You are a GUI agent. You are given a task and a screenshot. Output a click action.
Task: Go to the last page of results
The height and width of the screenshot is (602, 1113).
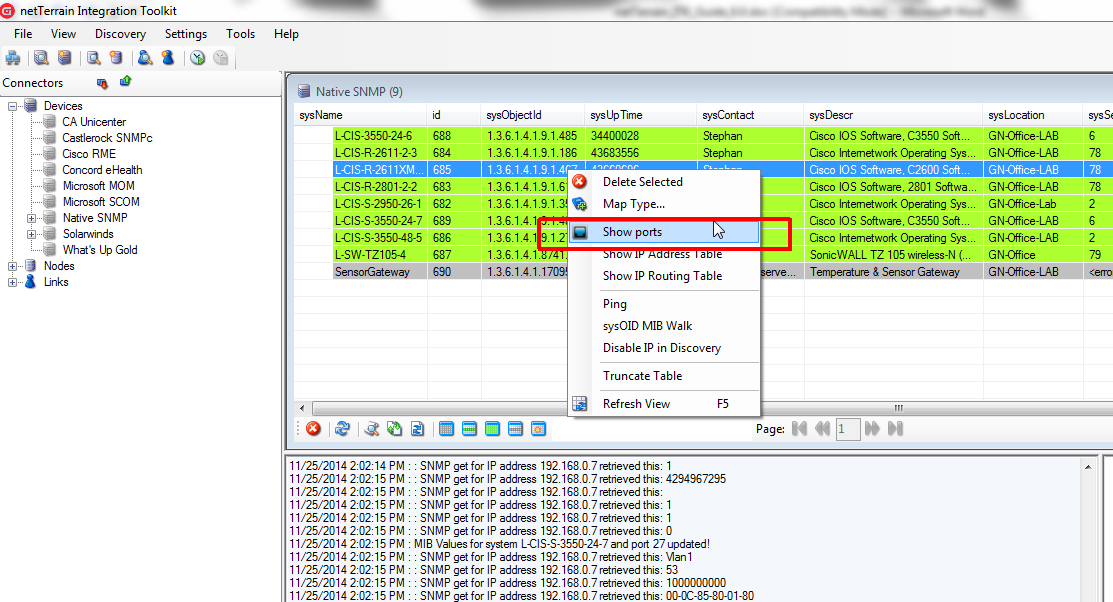pos(895,429)
